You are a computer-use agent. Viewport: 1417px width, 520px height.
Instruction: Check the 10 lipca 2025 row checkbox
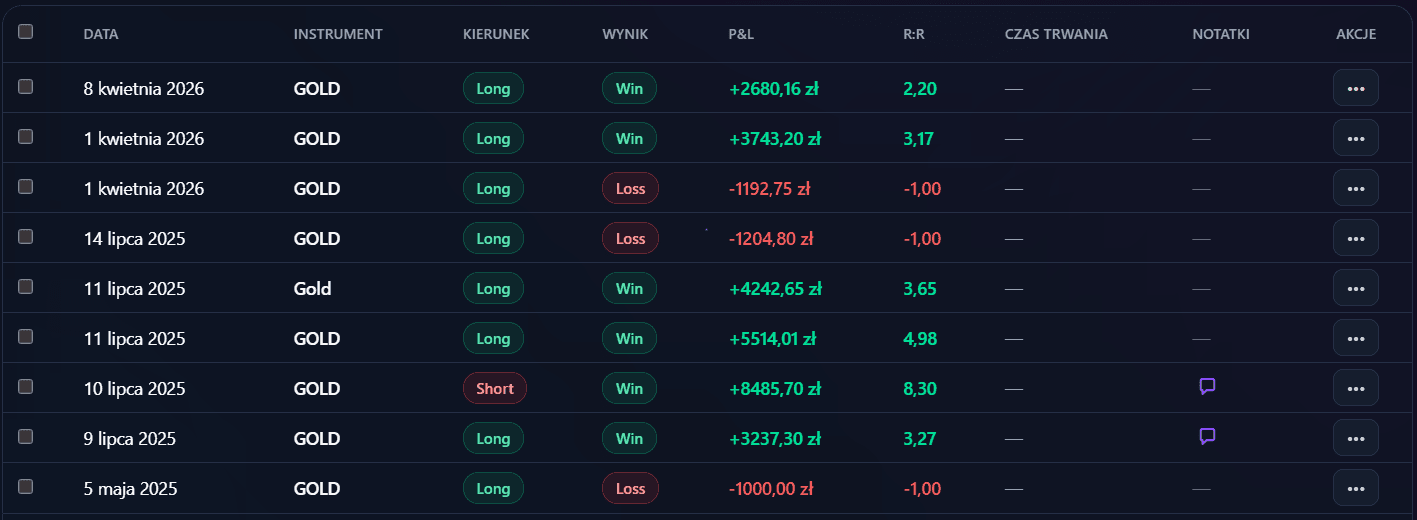point(26,387)
